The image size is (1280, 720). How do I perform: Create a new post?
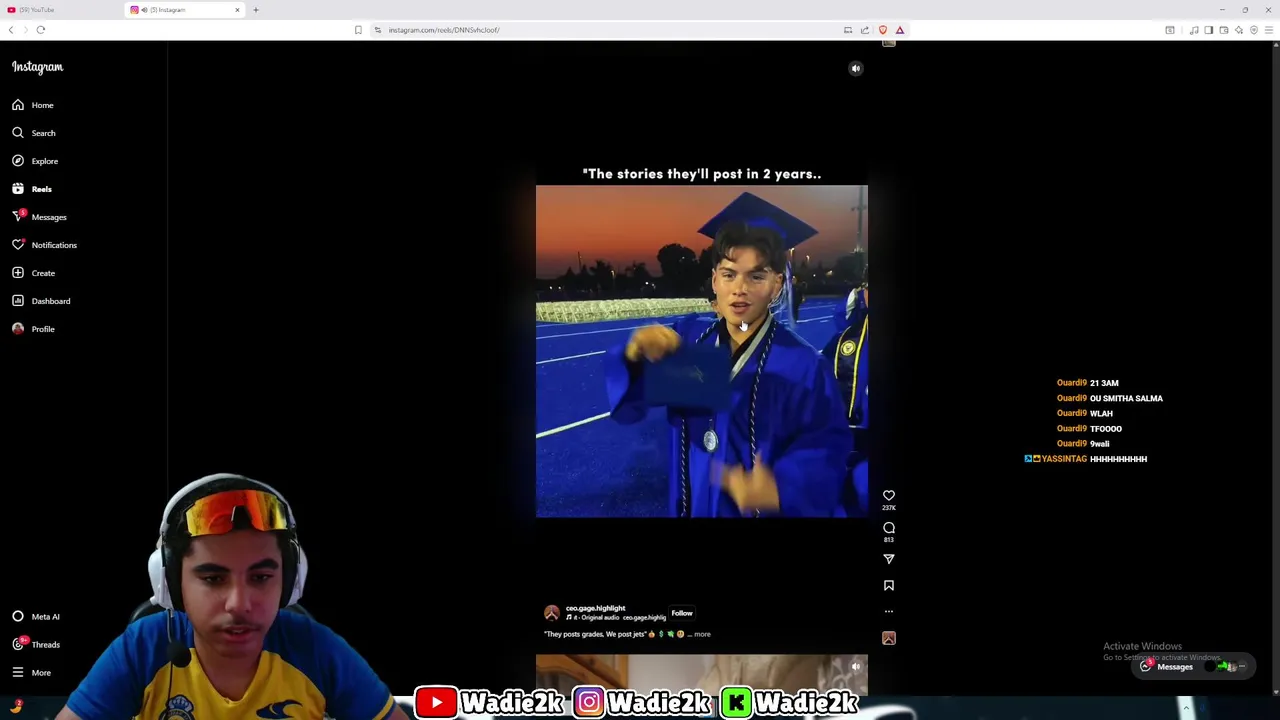(x=33, y=273)
